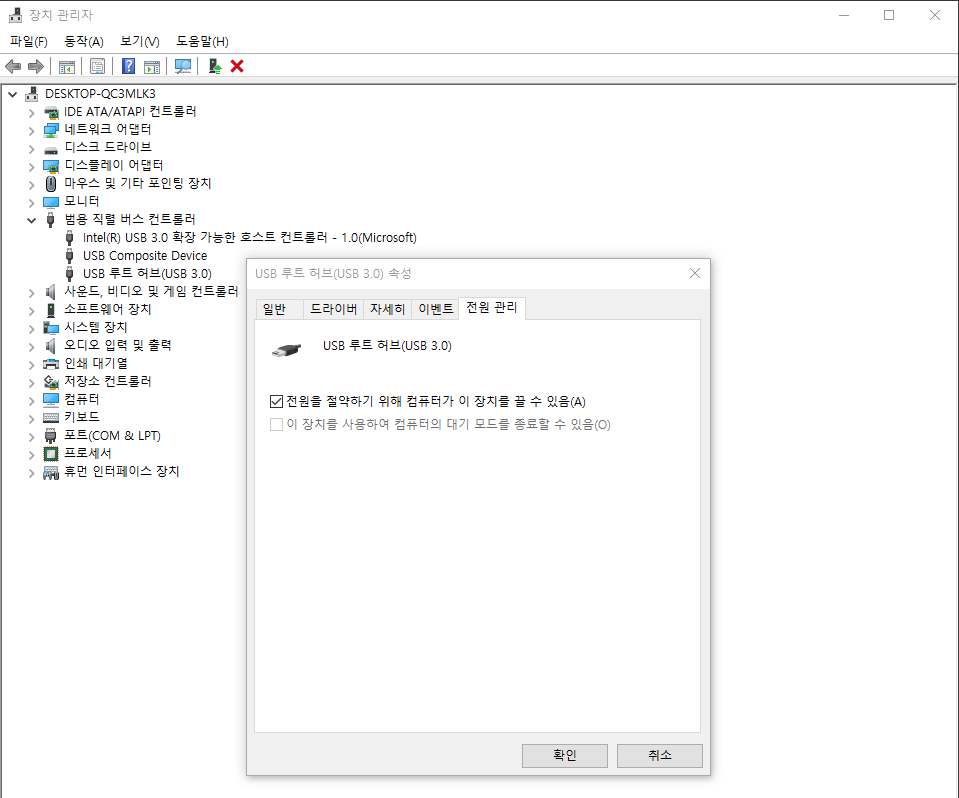Select the USB Composite Device row
The height and width of the screenshot is (798, 959).
[x=145, y=256]
